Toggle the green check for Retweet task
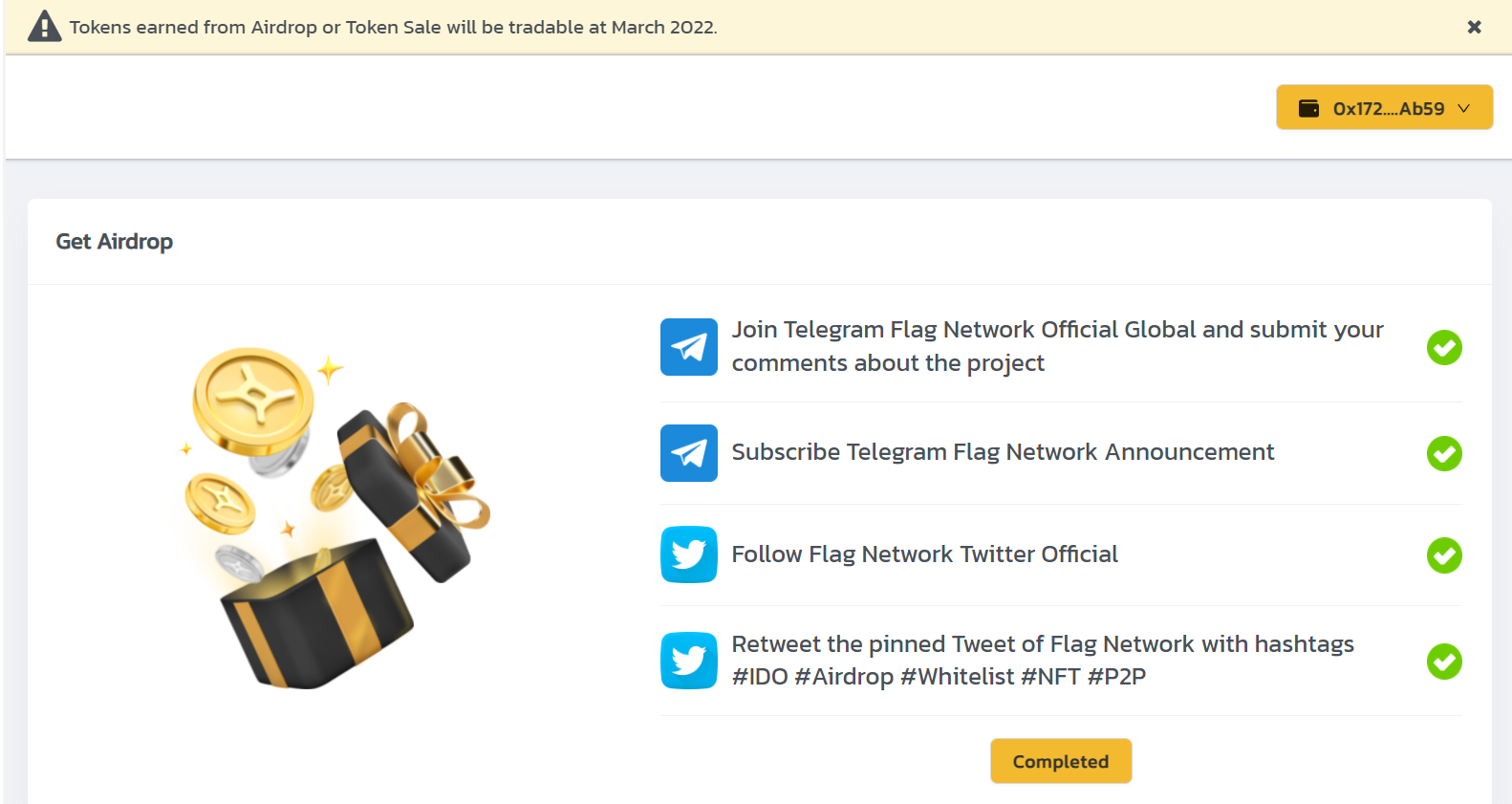Viewport: 1512px width, 804px height. [x=1444, y=661]
